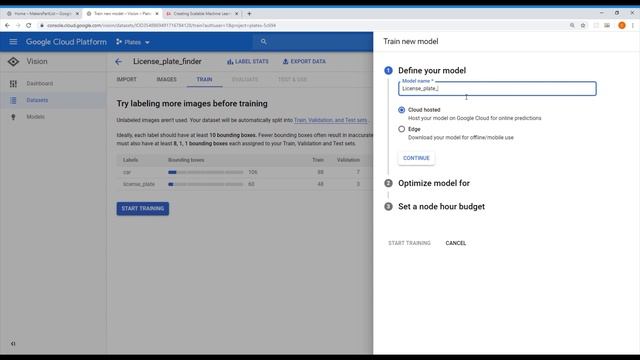
Task: Click CANCEL in the Train new model panel
Action: coord(456,243)
